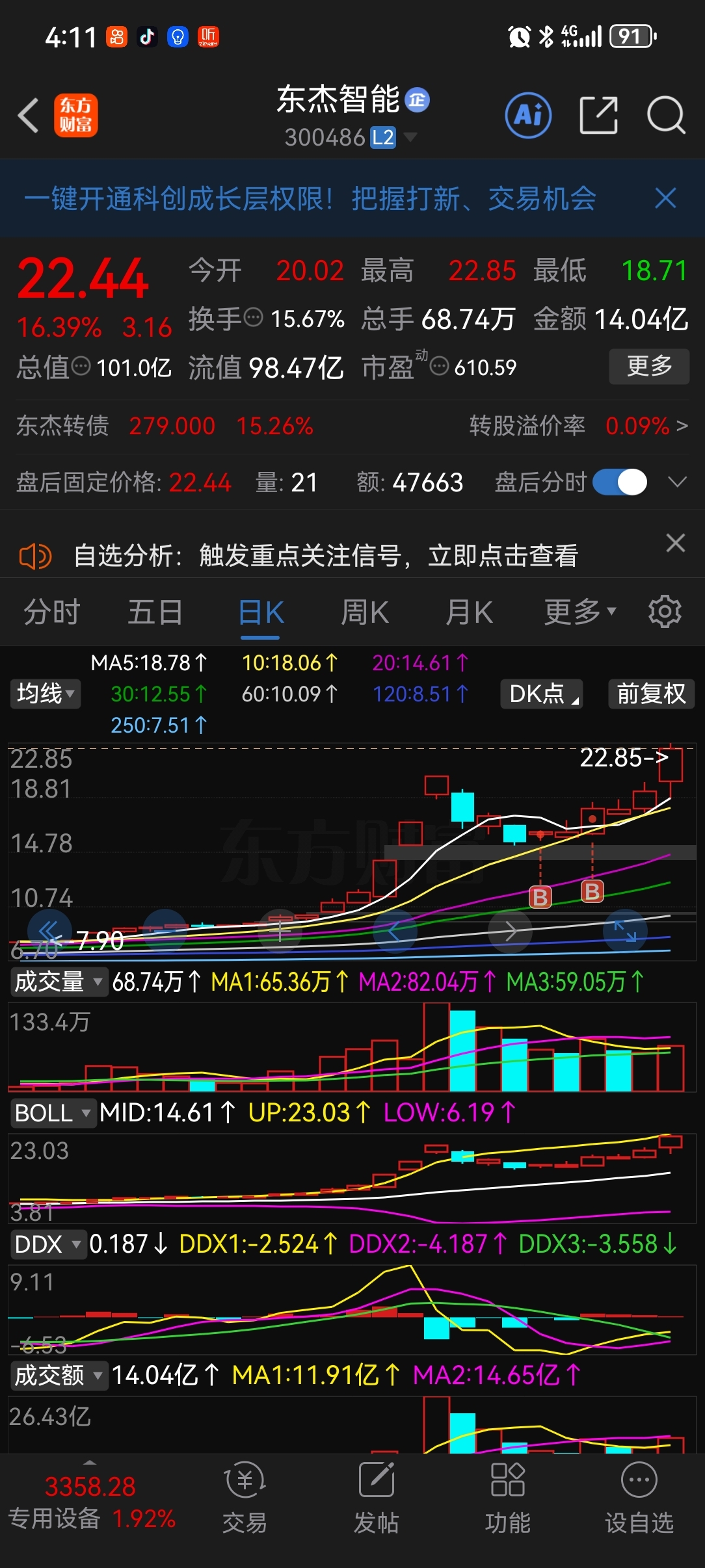Image resolution: width=705 pixels, height=1568 pixels.
Task: Open the Ai assistant icon
Action: coord(528,116)
